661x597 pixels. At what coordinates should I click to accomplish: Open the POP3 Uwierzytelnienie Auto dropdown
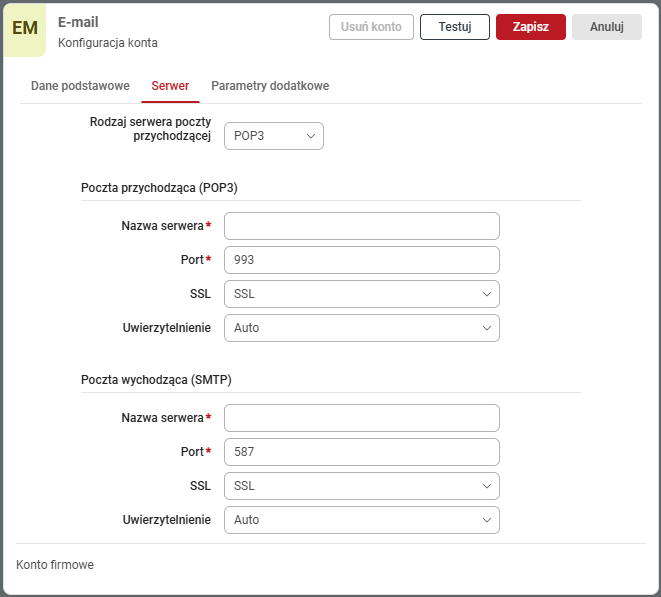pos(361,328)
